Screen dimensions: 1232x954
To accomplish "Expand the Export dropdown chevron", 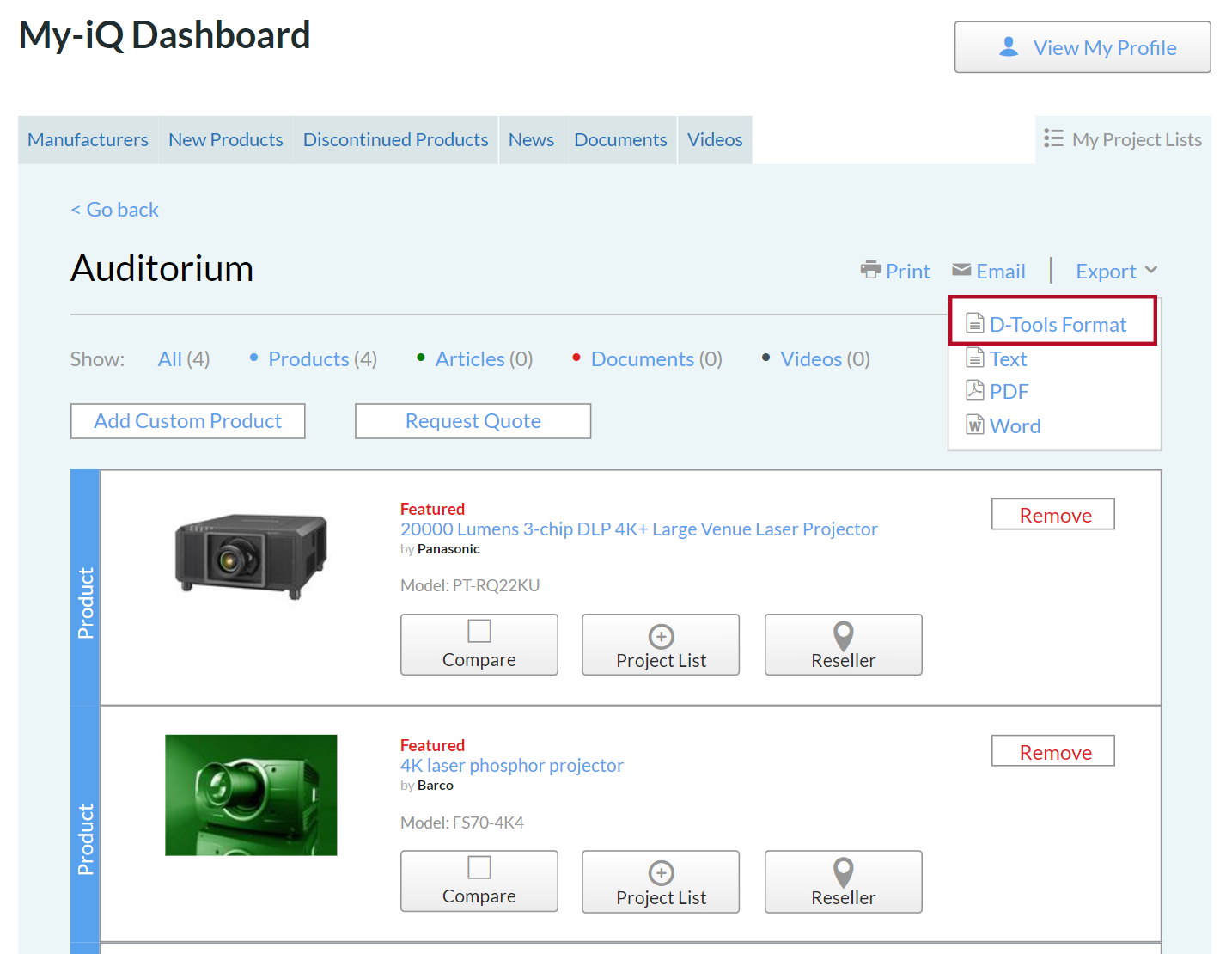I will 1151,270.
